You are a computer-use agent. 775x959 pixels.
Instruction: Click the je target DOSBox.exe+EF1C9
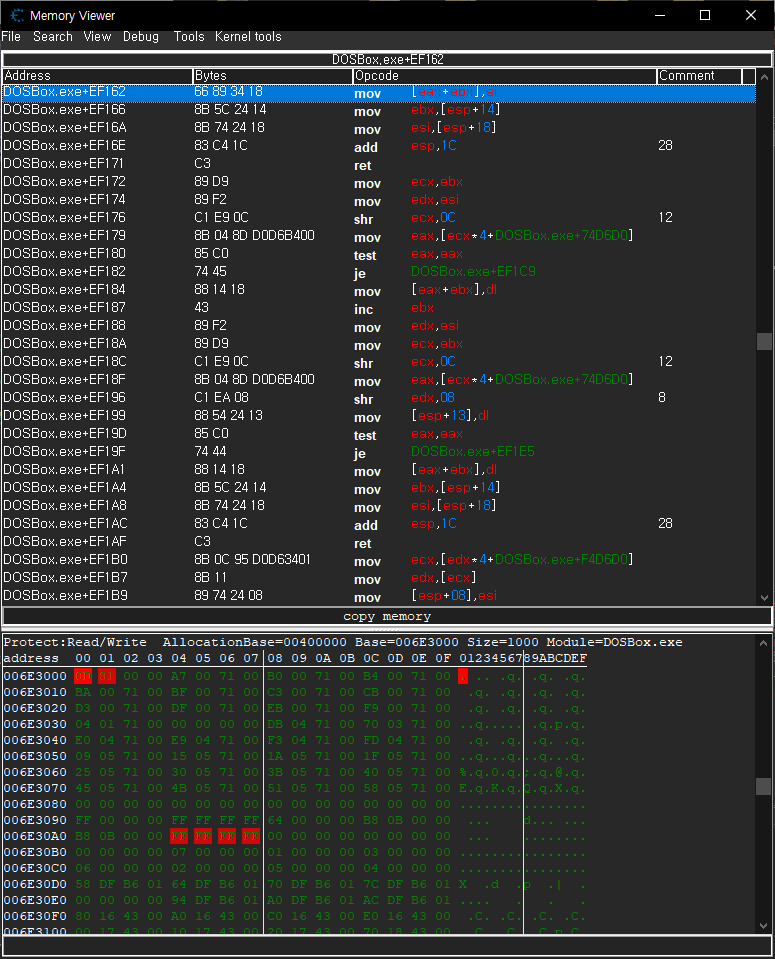coord(473,272)
